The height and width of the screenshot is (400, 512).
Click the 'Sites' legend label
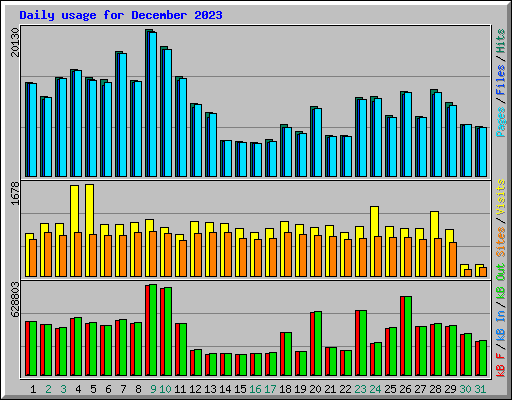pos(501,242)
